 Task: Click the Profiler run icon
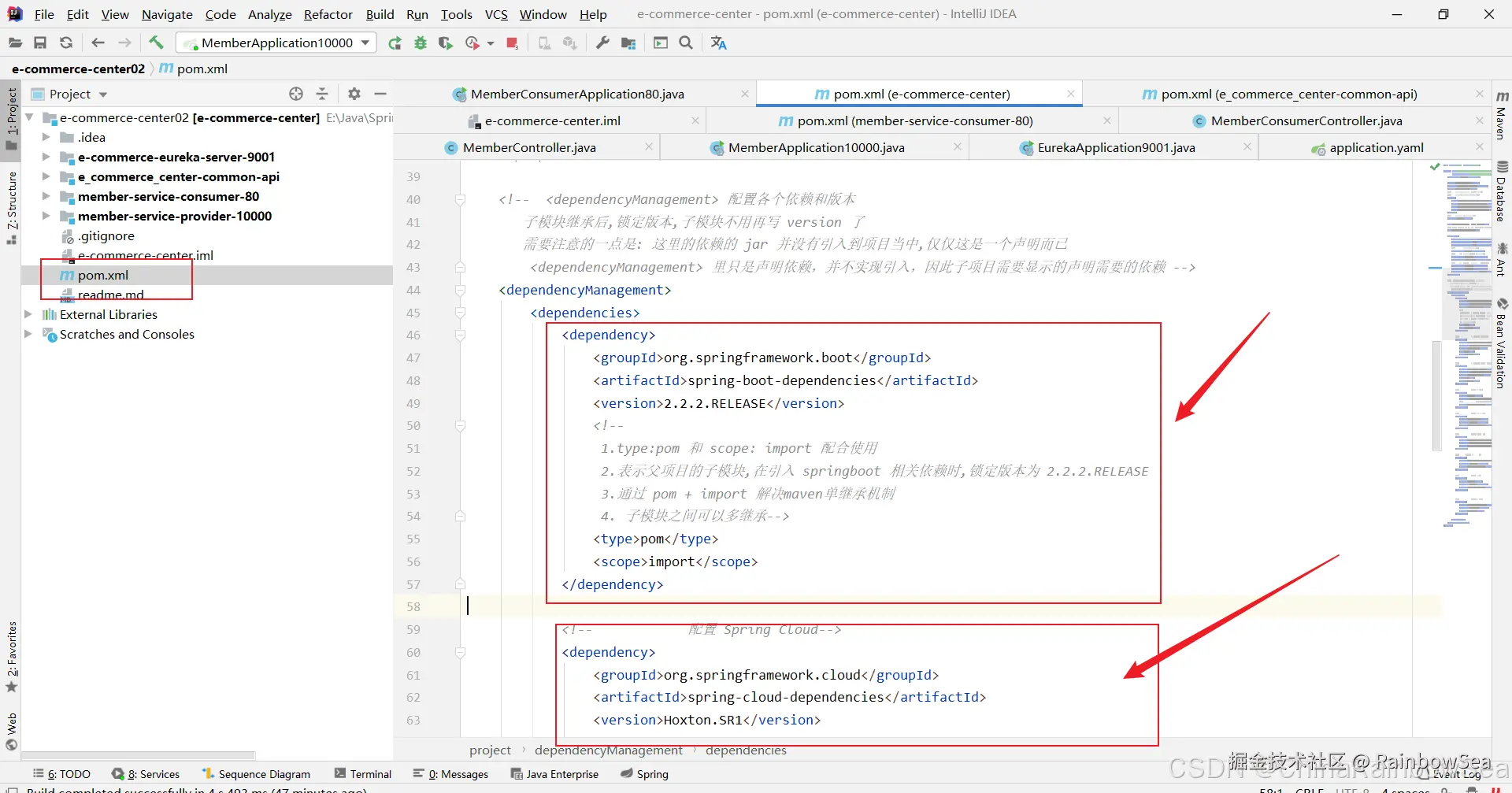point(472,43)
